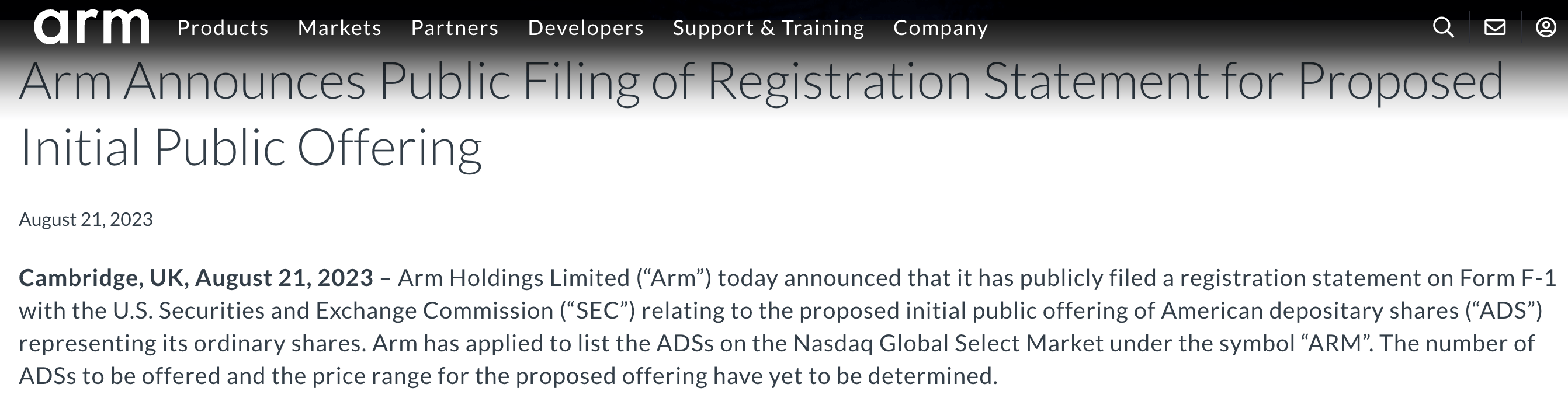
Task: Open the site search magnifier icon
Action: pyautogui.click(x=1443, y=27)
